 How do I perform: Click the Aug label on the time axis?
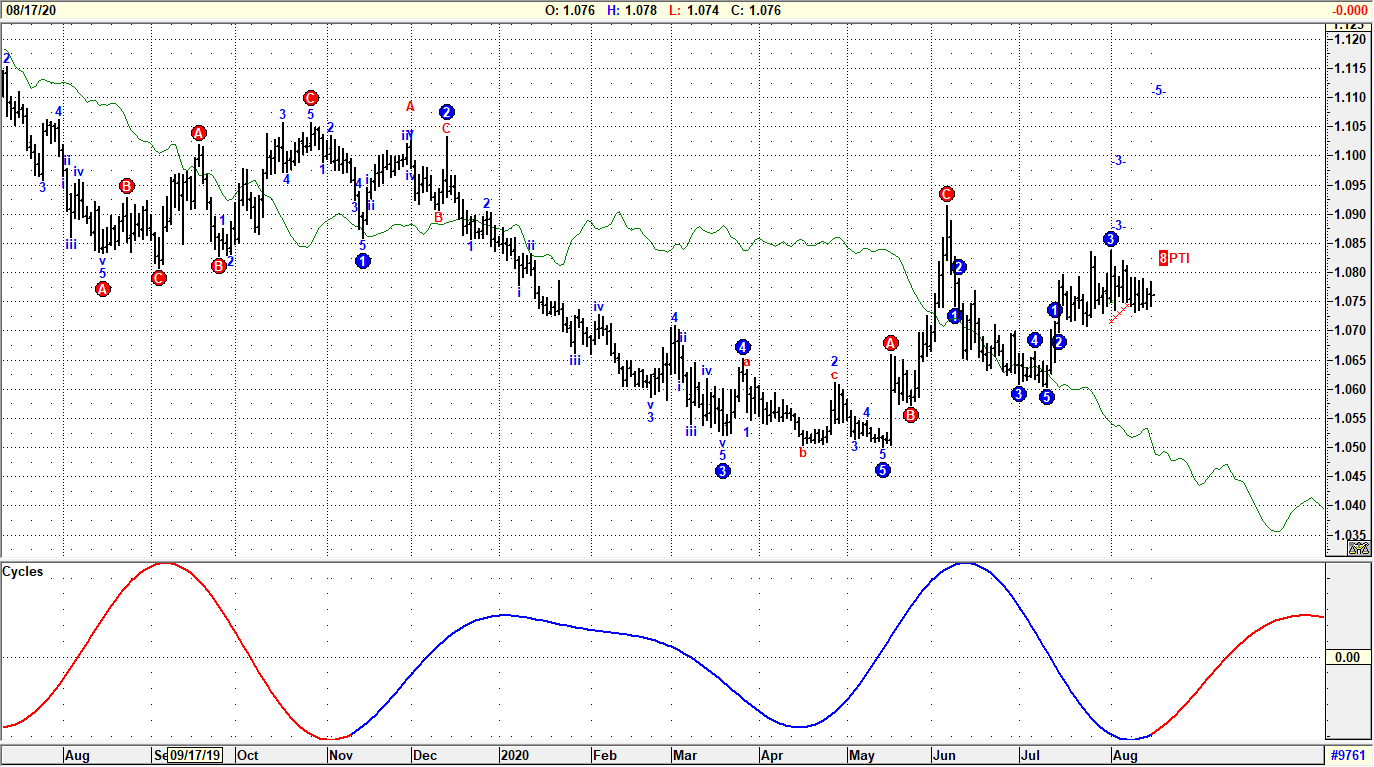[x=78, y=757]
